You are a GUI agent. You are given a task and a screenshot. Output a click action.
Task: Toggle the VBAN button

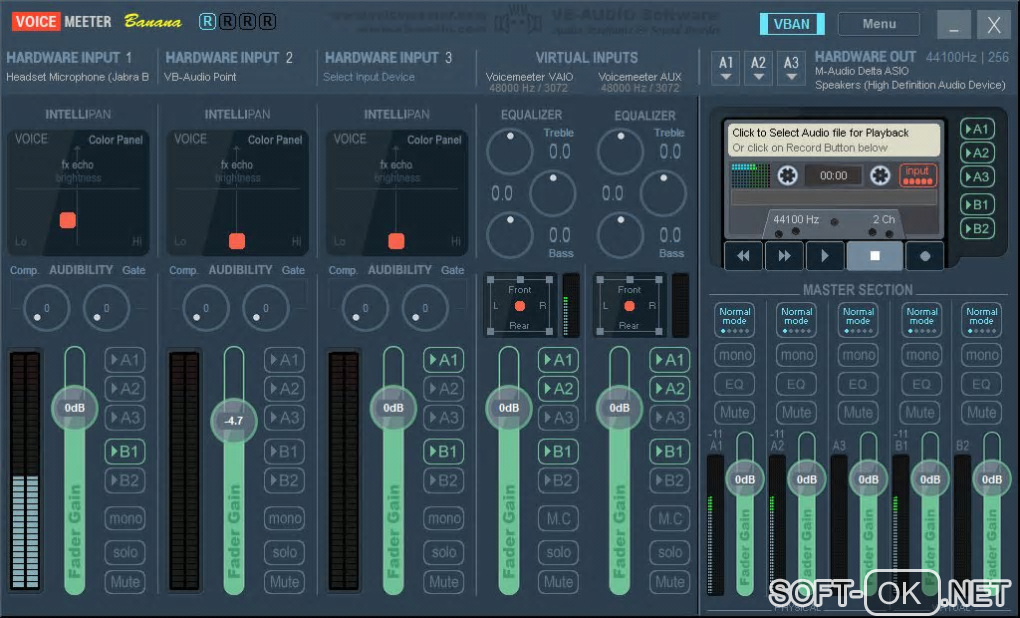[792, 24]
